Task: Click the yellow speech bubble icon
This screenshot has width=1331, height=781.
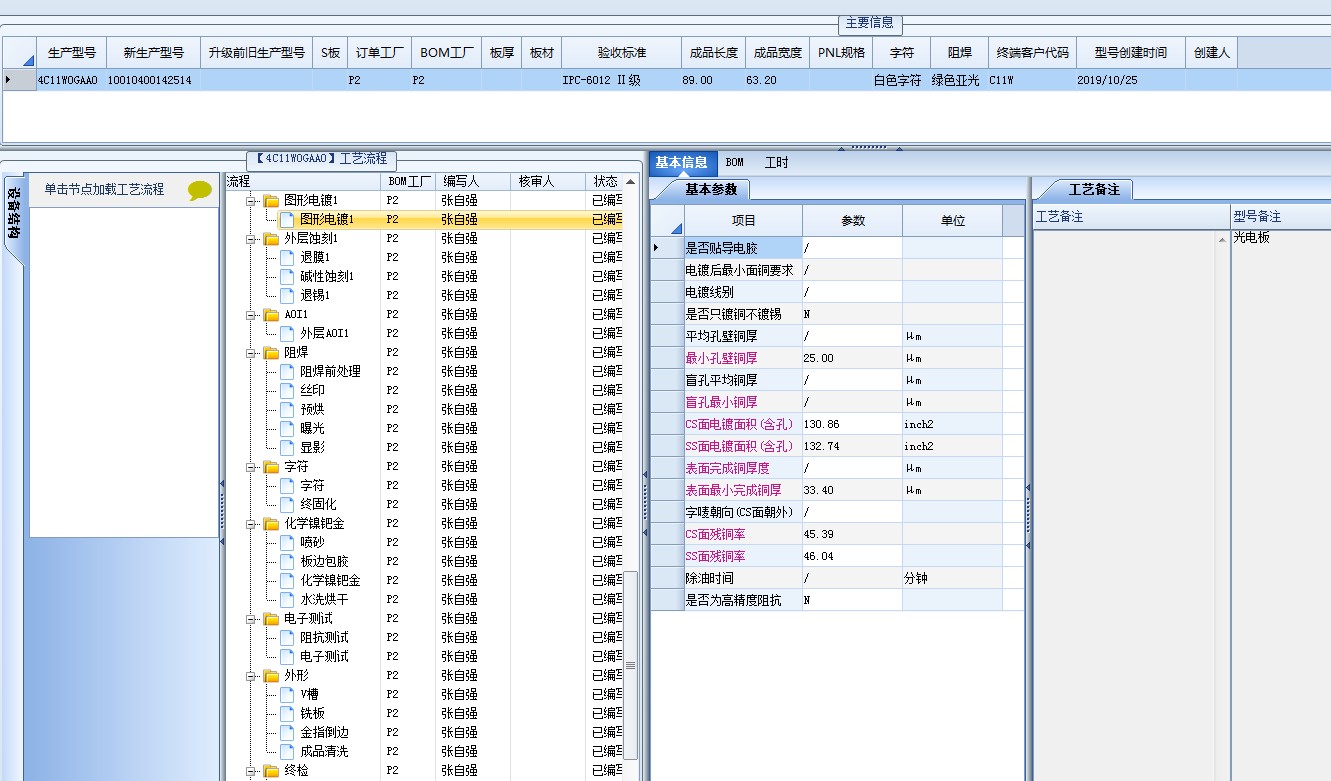Action: pos(200,190)
